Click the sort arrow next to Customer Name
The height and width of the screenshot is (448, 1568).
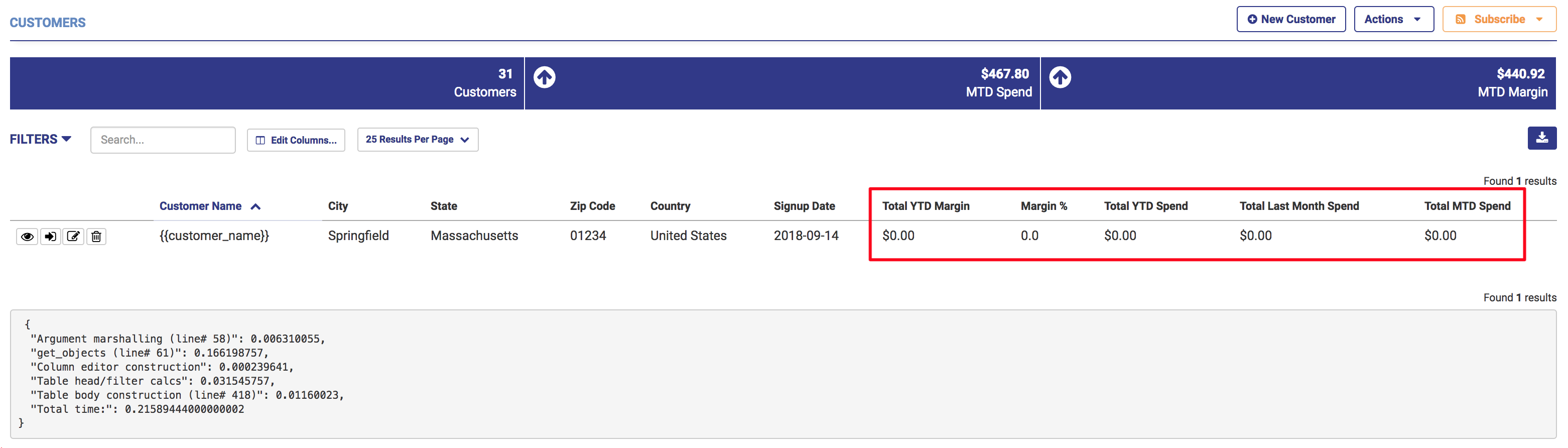[x=255, y=206]
